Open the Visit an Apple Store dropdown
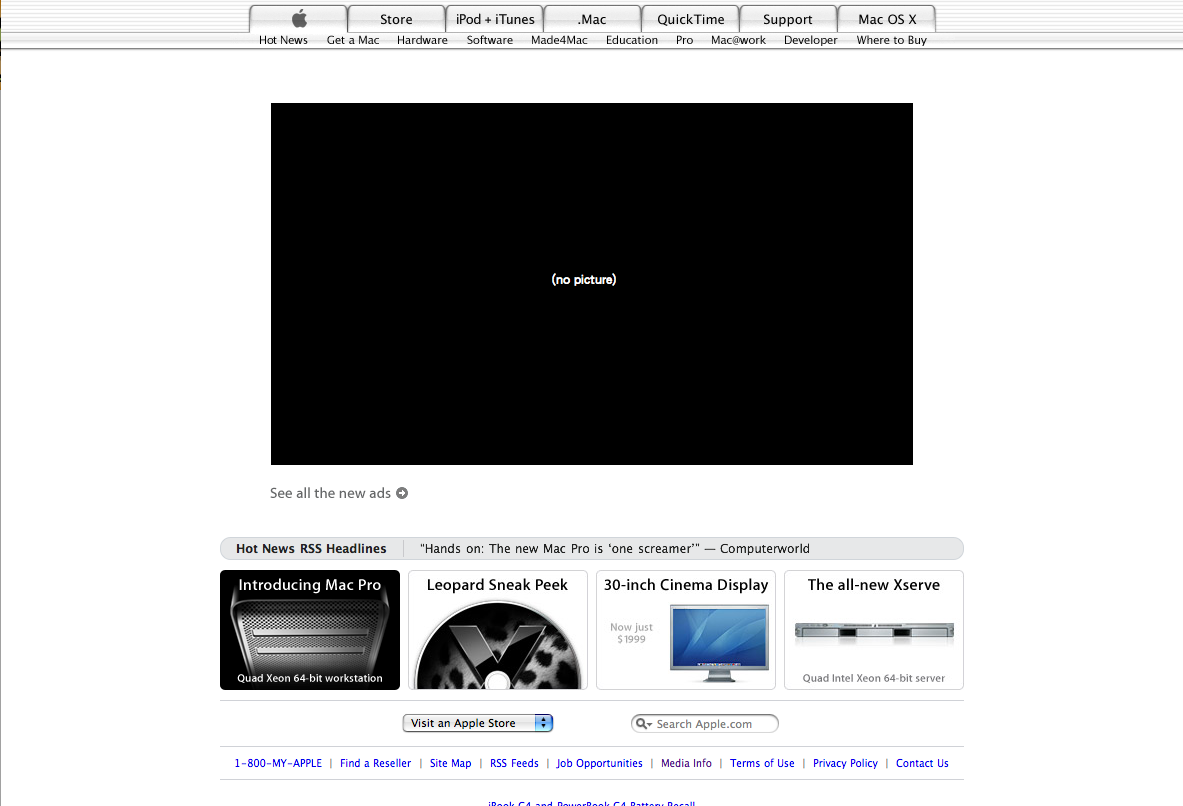Viewport: 1183px width, 806px height. (x=478, y=723)
